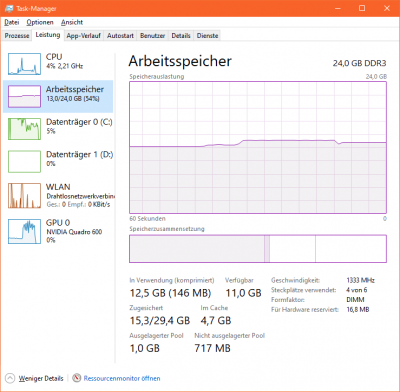This screenshot has width=400, height=392.
Task: Select the WLAN network graph thumbnail
Action: [24, 195]
